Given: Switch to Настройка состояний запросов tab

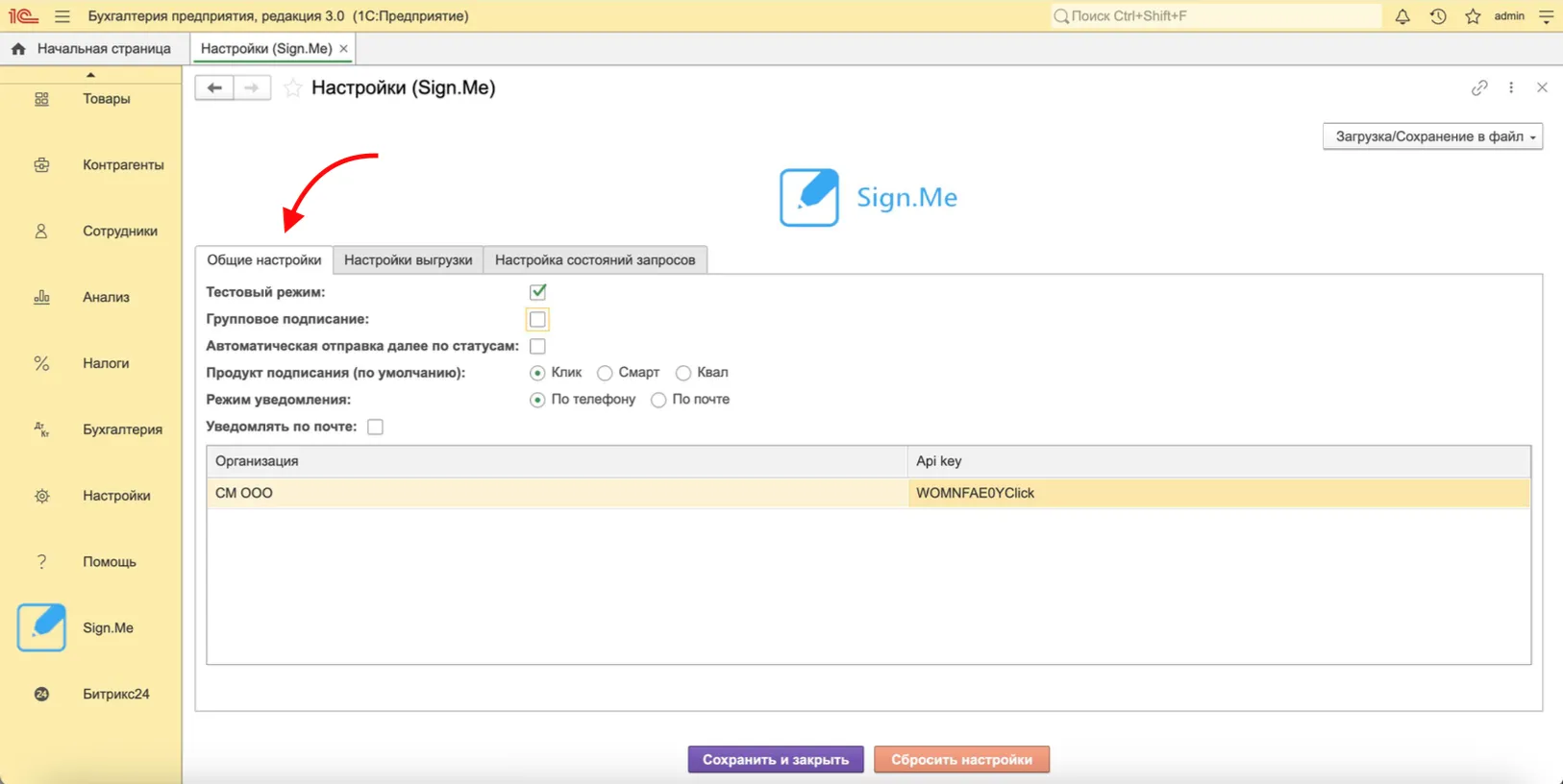Looking at the screenshot, I should (x=595, y=259).
